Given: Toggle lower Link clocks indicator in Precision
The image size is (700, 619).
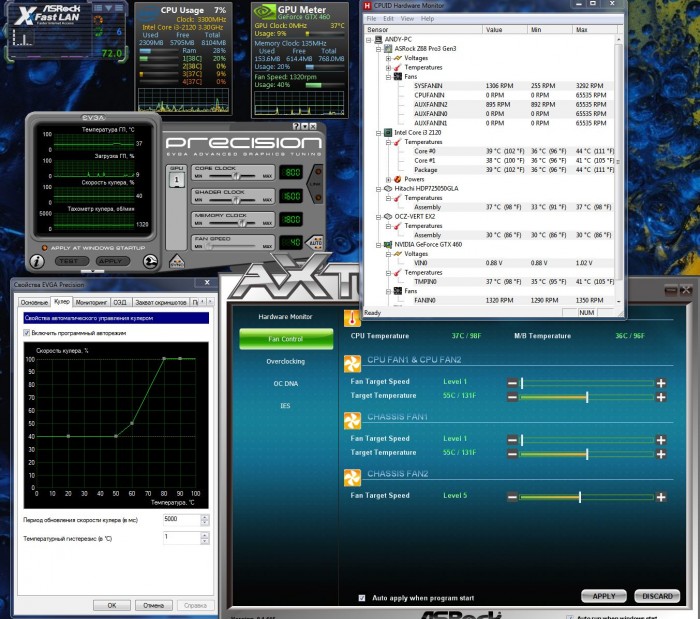Looking at the screenshot, I should (318, 197).
